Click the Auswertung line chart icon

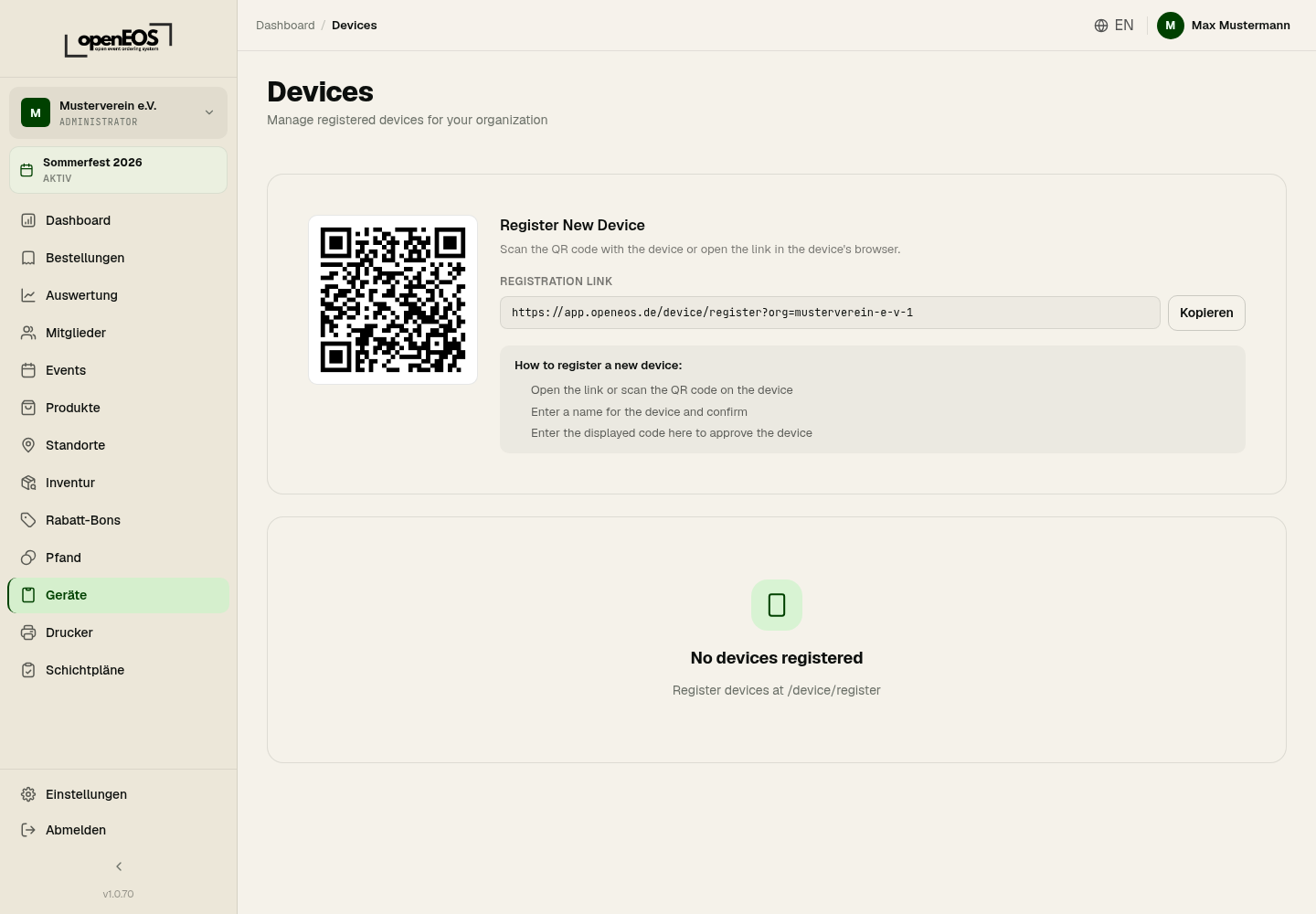(x=28, y=295)
